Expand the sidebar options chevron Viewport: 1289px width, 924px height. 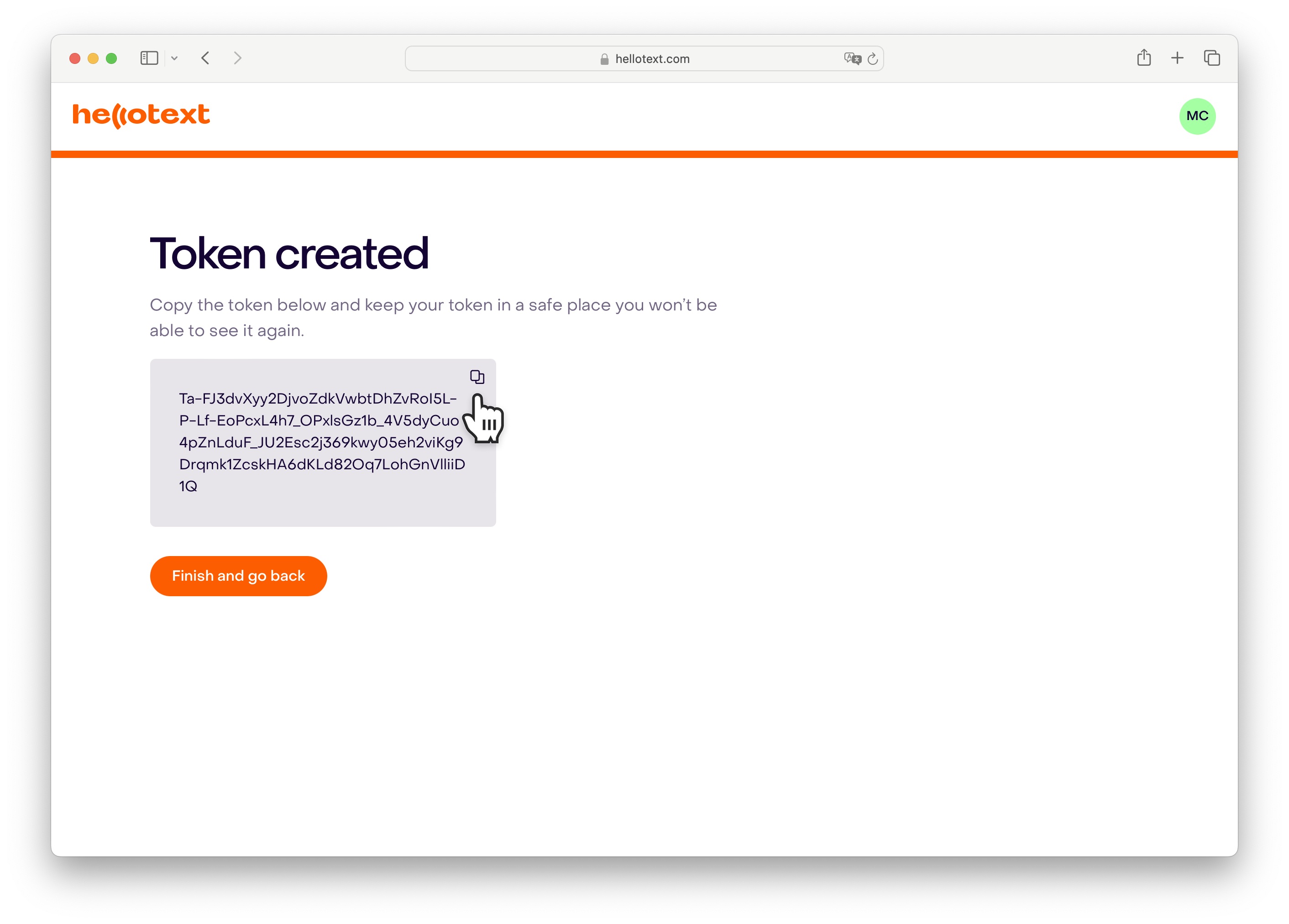point(174,58)
